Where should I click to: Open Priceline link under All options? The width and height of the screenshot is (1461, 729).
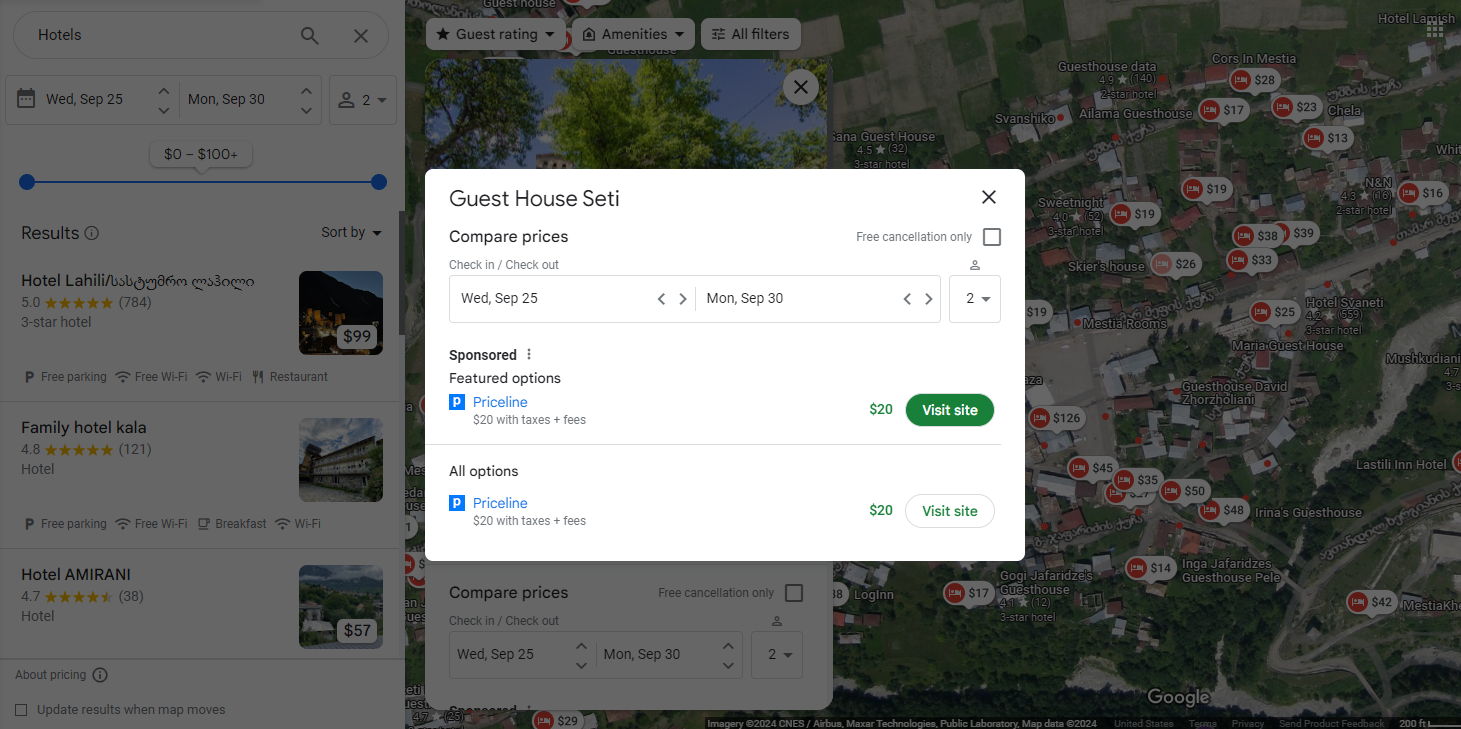[500, 503]
